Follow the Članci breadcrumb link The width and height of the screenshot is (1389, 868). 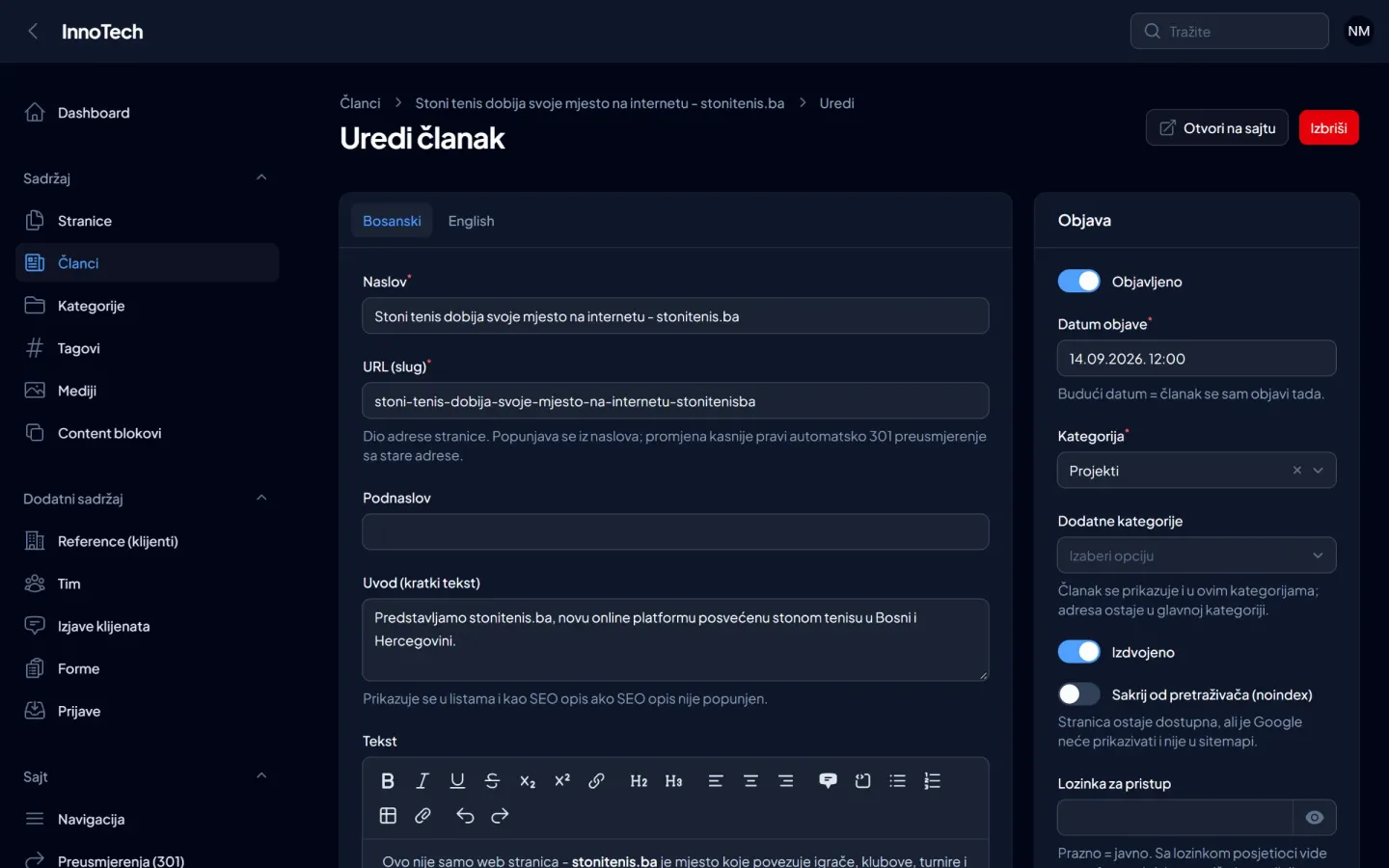360,103
